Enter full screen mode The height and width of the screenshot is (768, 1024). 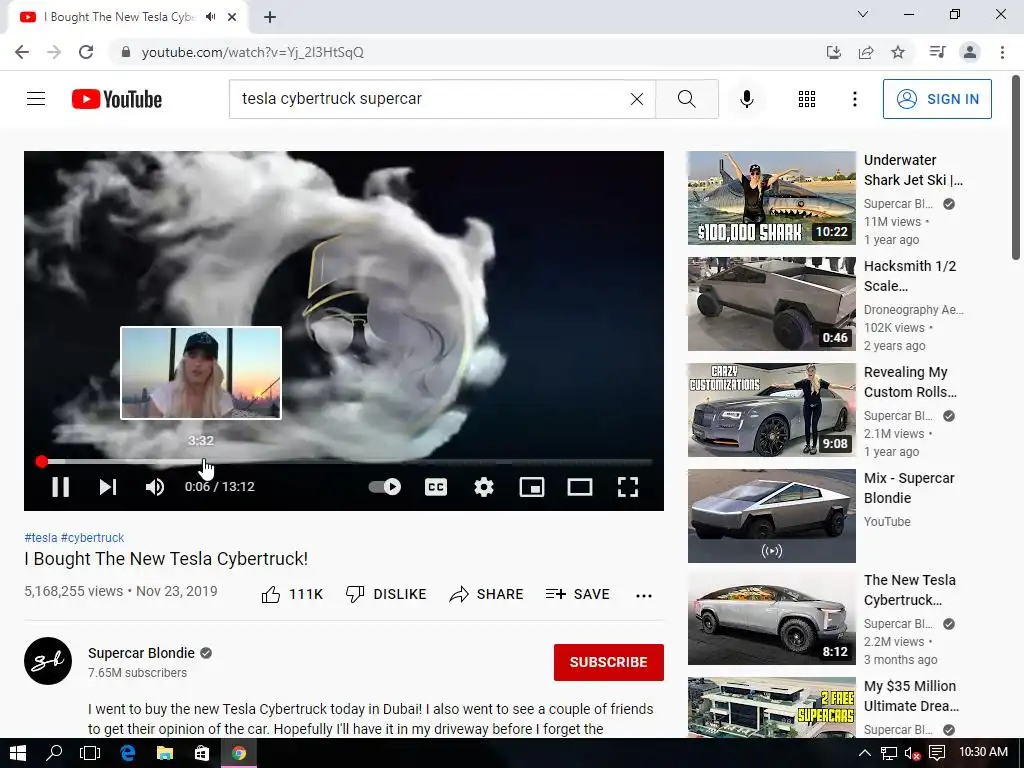tap(628, 487)
